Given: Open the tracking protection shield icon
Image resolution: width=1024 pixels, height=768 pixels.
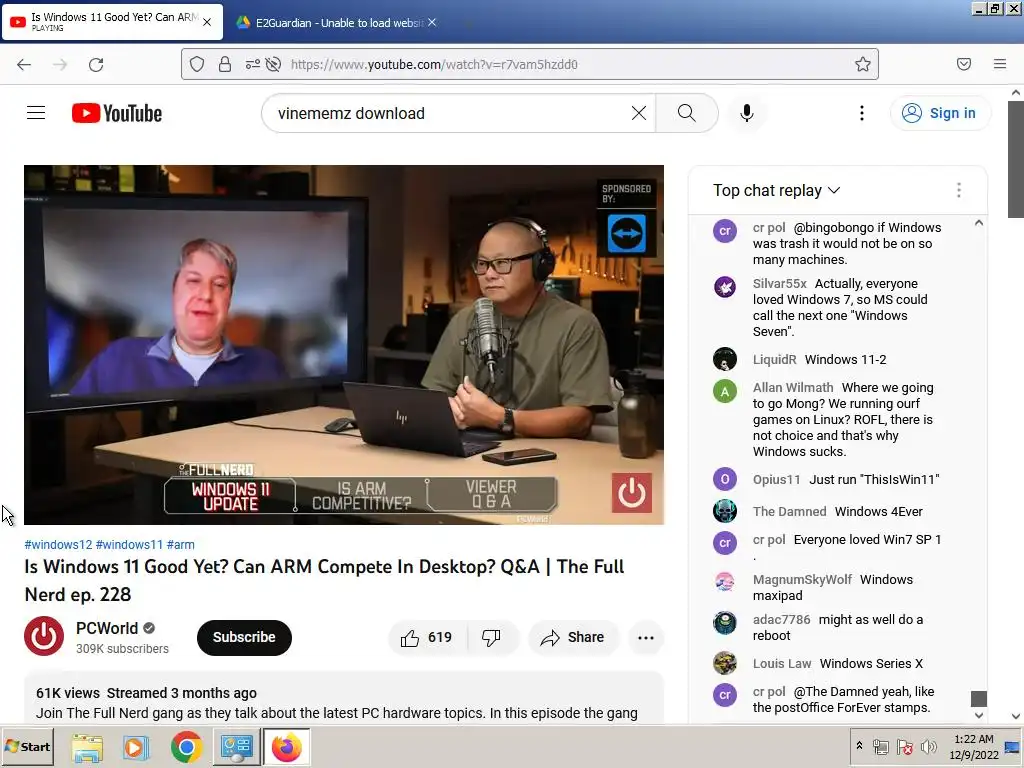Looking at the screenshot, I should pyautogui.click(x=197, y=64).
